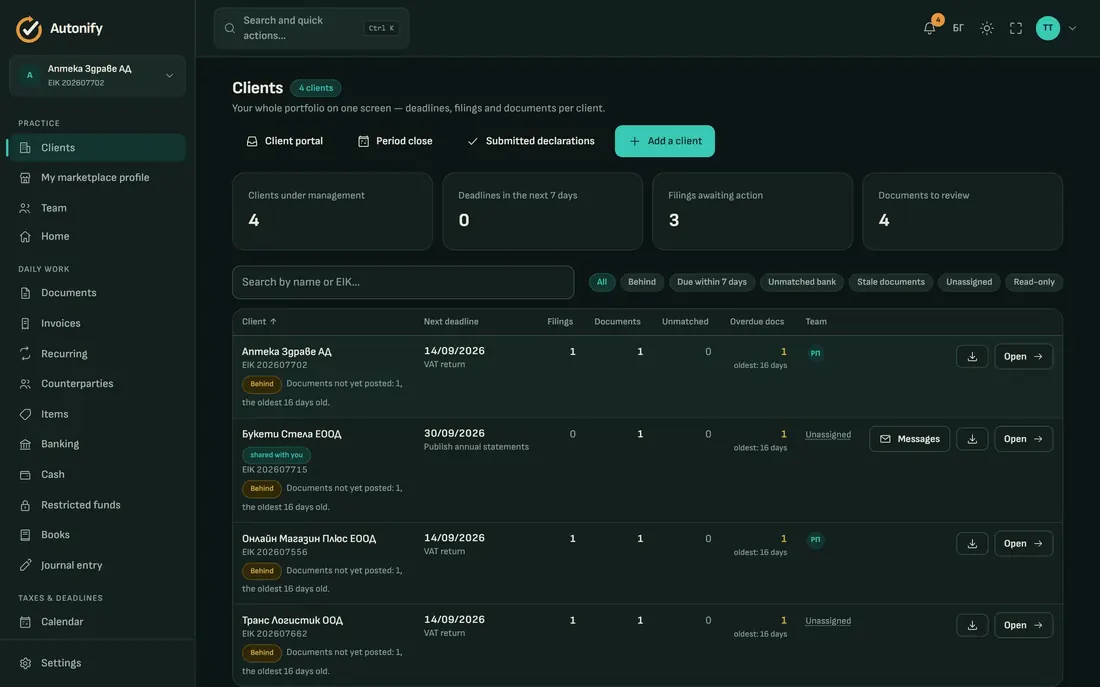1100x687 pixels.
Task: Open Clients in the sidebar
Action: point(98,147)
